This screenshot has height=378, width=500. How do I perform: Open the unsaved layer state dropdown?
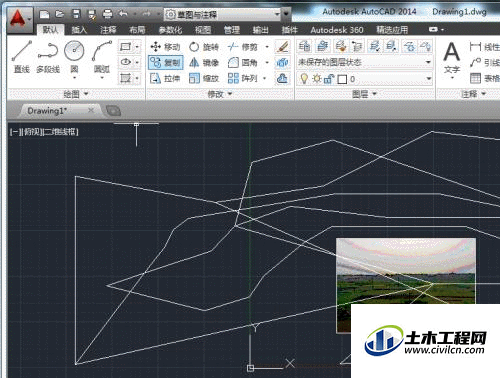[x=365, y=62]
